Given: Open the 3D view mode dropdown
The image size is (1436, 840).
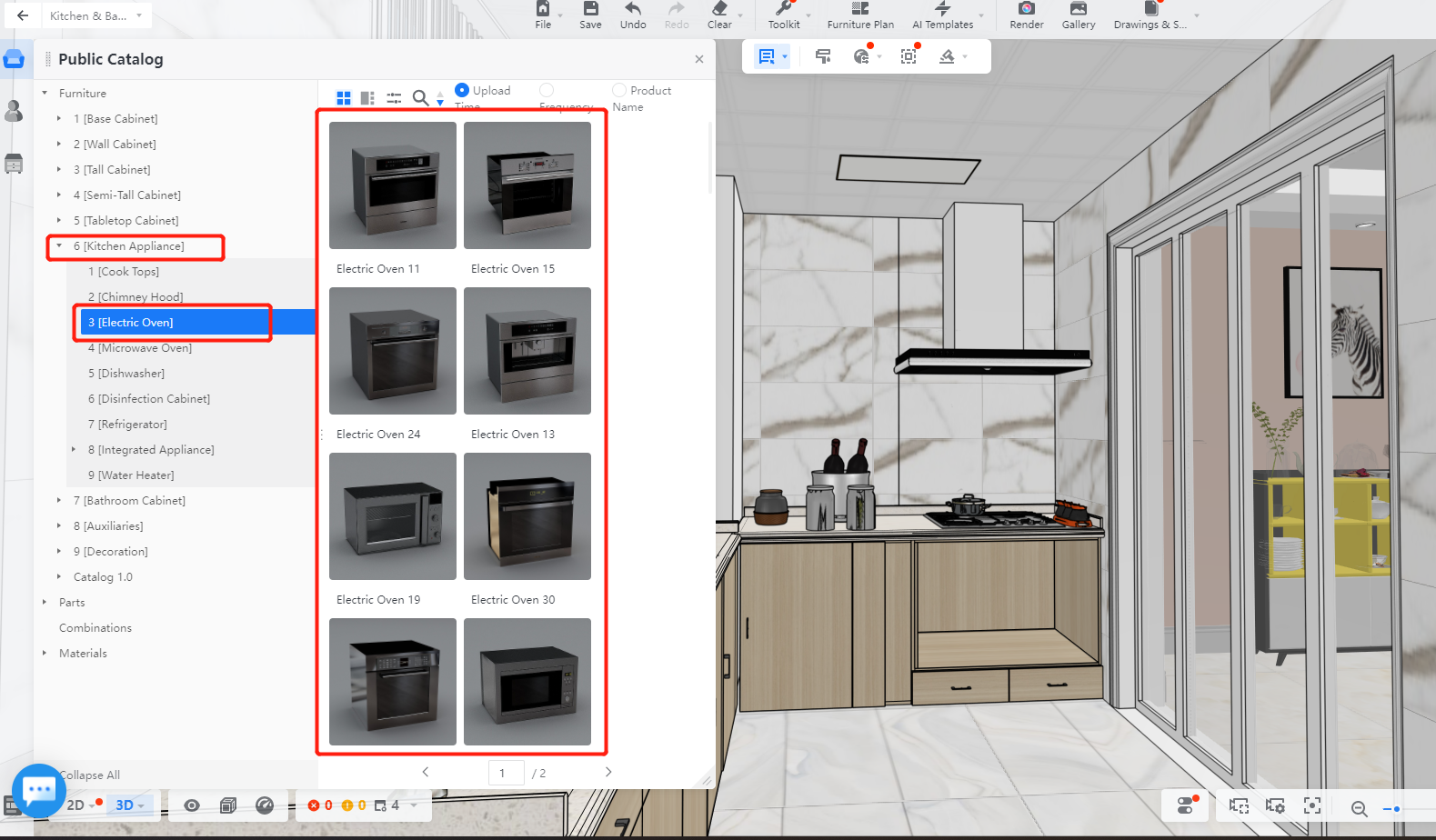Looking at the screenshot, I should [x=141, y=806].
